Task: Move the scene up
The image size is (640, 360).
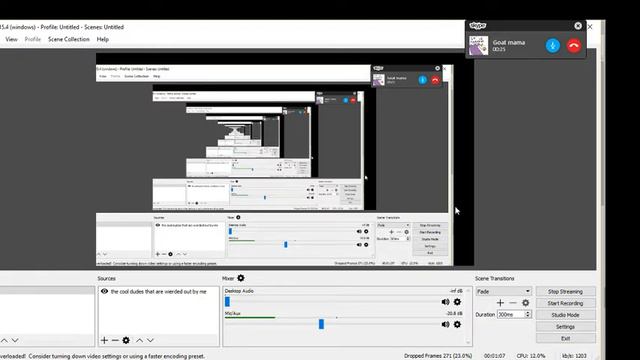Action: [x=4, y=340]
